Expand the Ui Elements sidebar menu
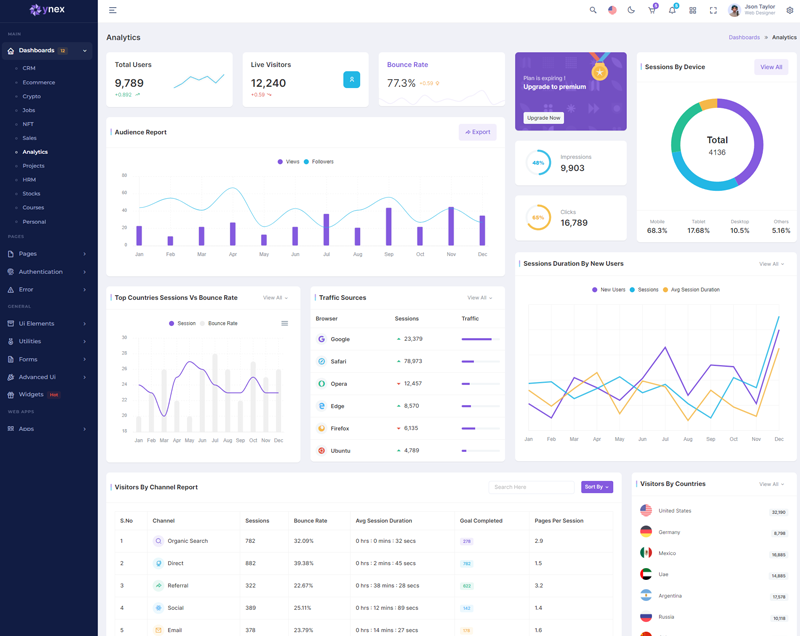 [48, 324]
